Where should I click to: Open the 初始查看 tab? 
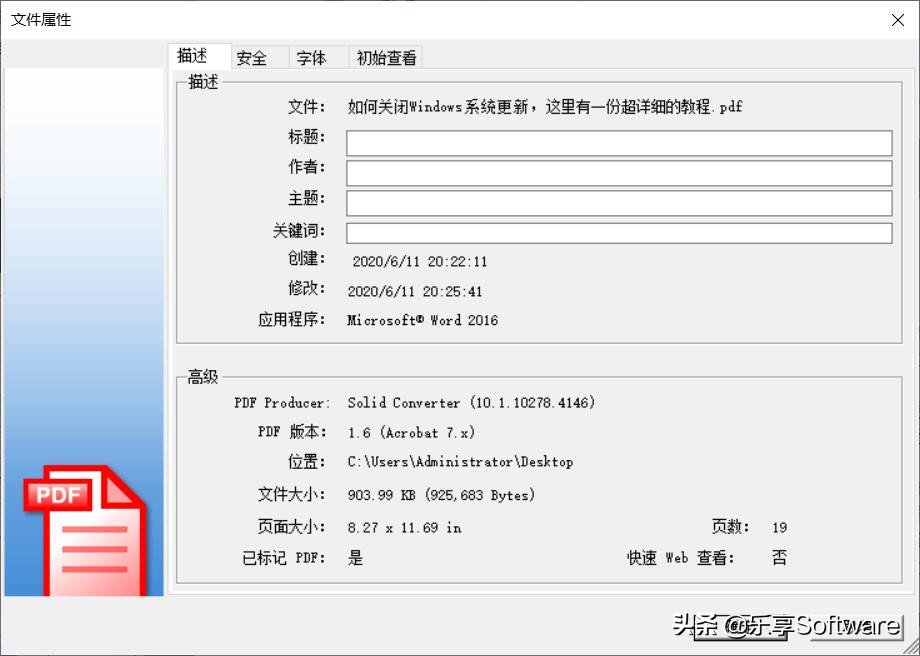(x=385, y=58)
